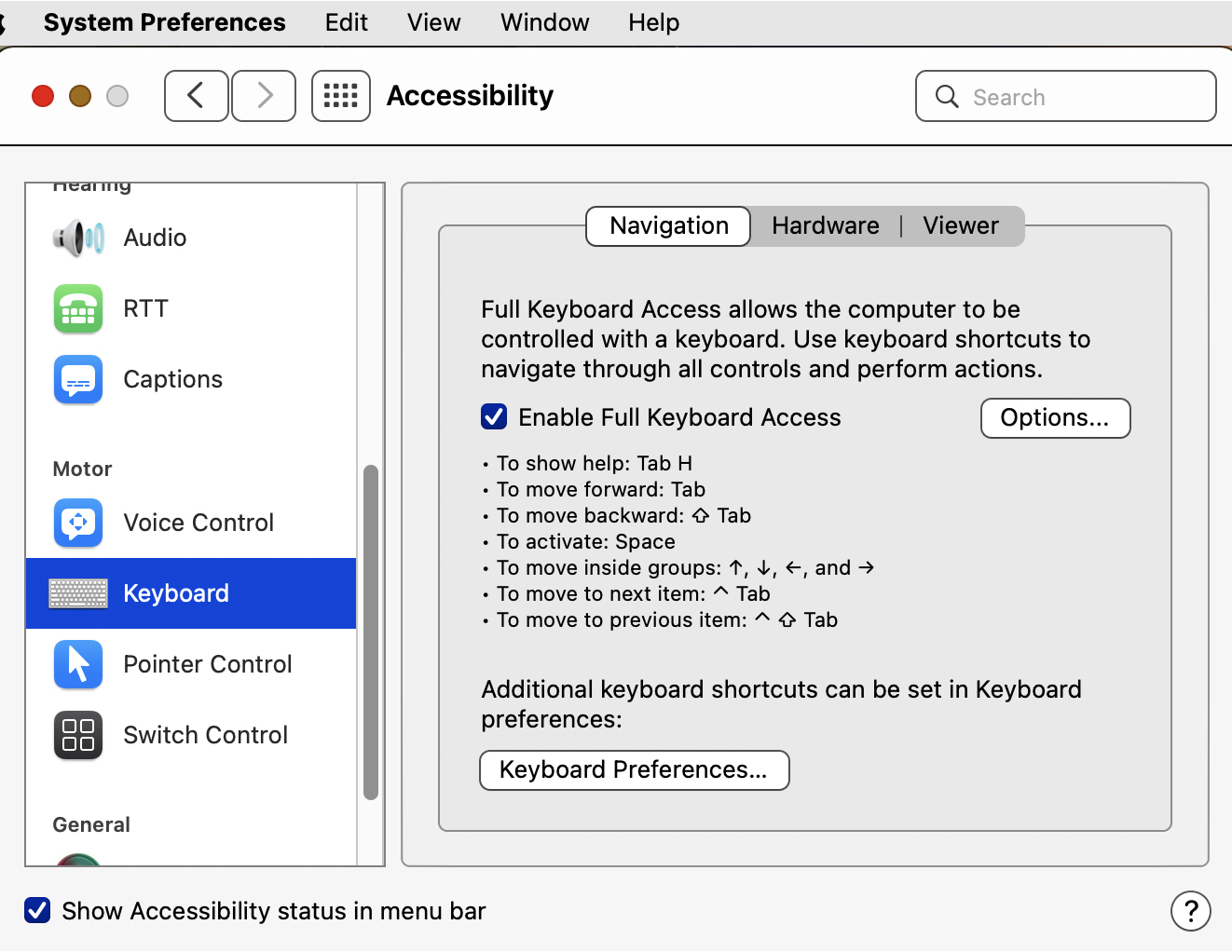Select the Audio accessibility icon
Image resolution: width=1232 pixels, height=952 pixels.
click(78, 238)
